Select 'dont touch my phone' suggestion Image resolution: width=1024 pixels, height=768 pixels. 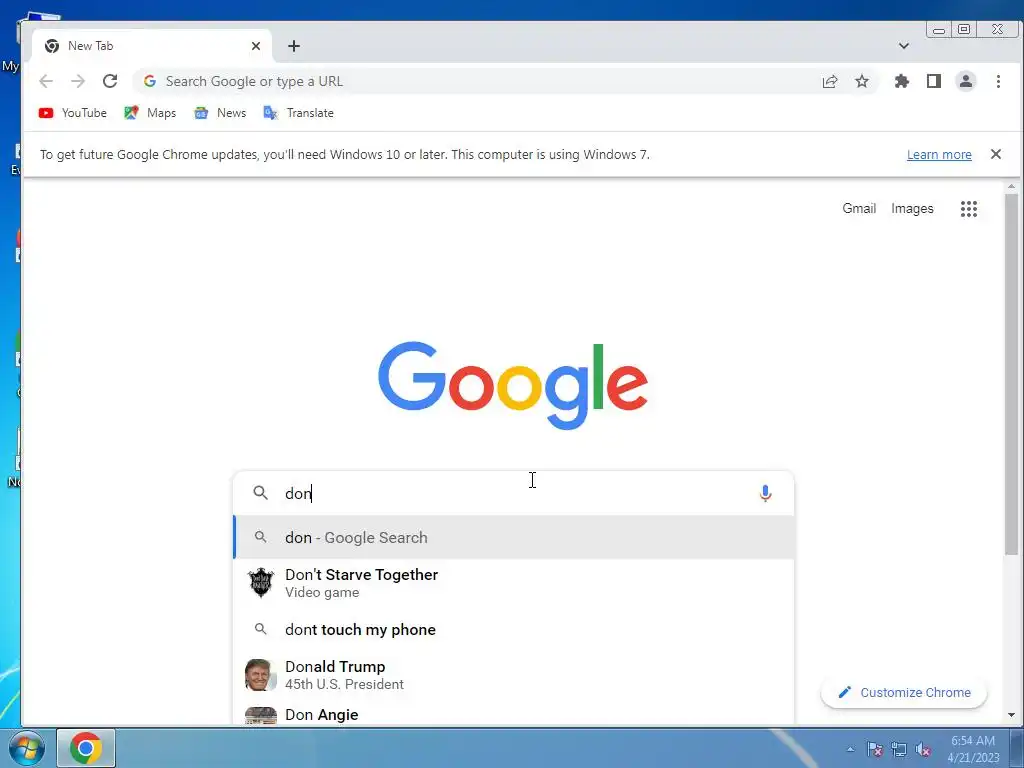click(x=513, y=630)
